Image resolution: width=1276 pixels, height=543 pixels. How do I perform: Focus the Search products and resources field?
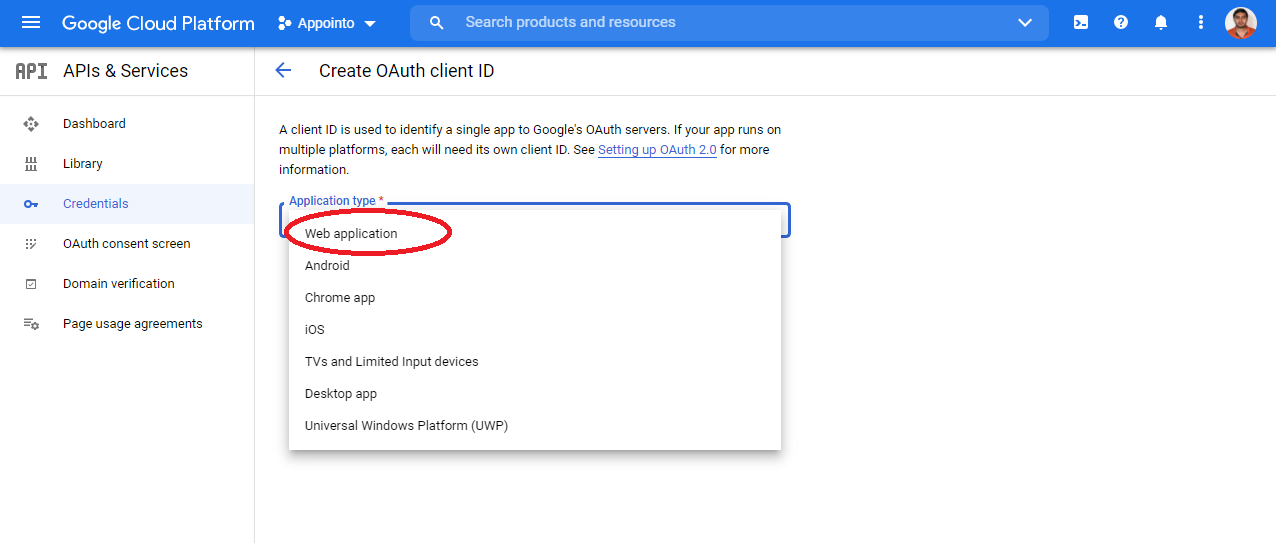(730, 22)
